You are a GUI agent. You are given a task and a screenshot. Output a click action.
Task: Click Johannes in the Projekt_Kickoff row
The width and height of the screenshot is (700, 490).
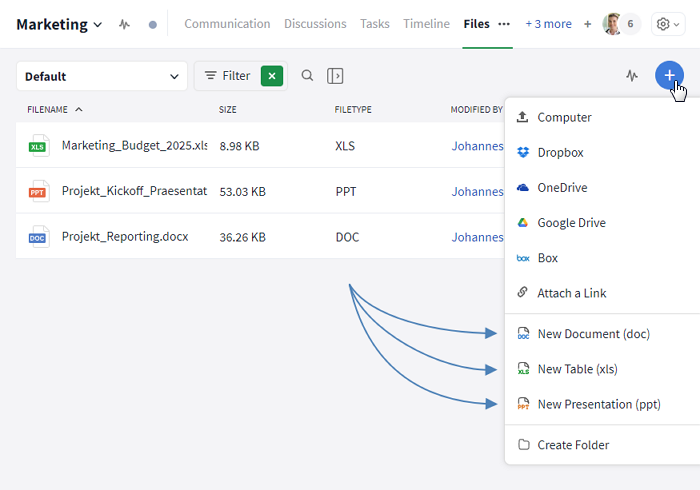[477, 191]
